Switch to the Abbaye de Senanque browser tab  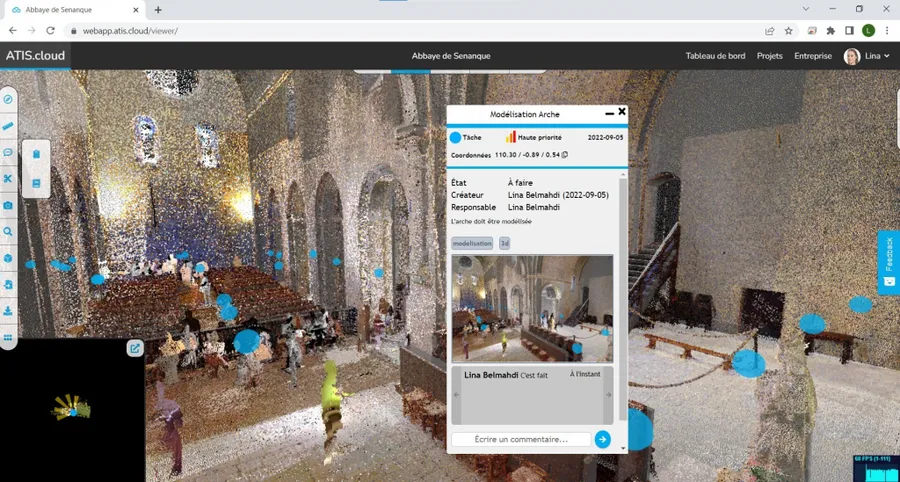click(75, 10)
